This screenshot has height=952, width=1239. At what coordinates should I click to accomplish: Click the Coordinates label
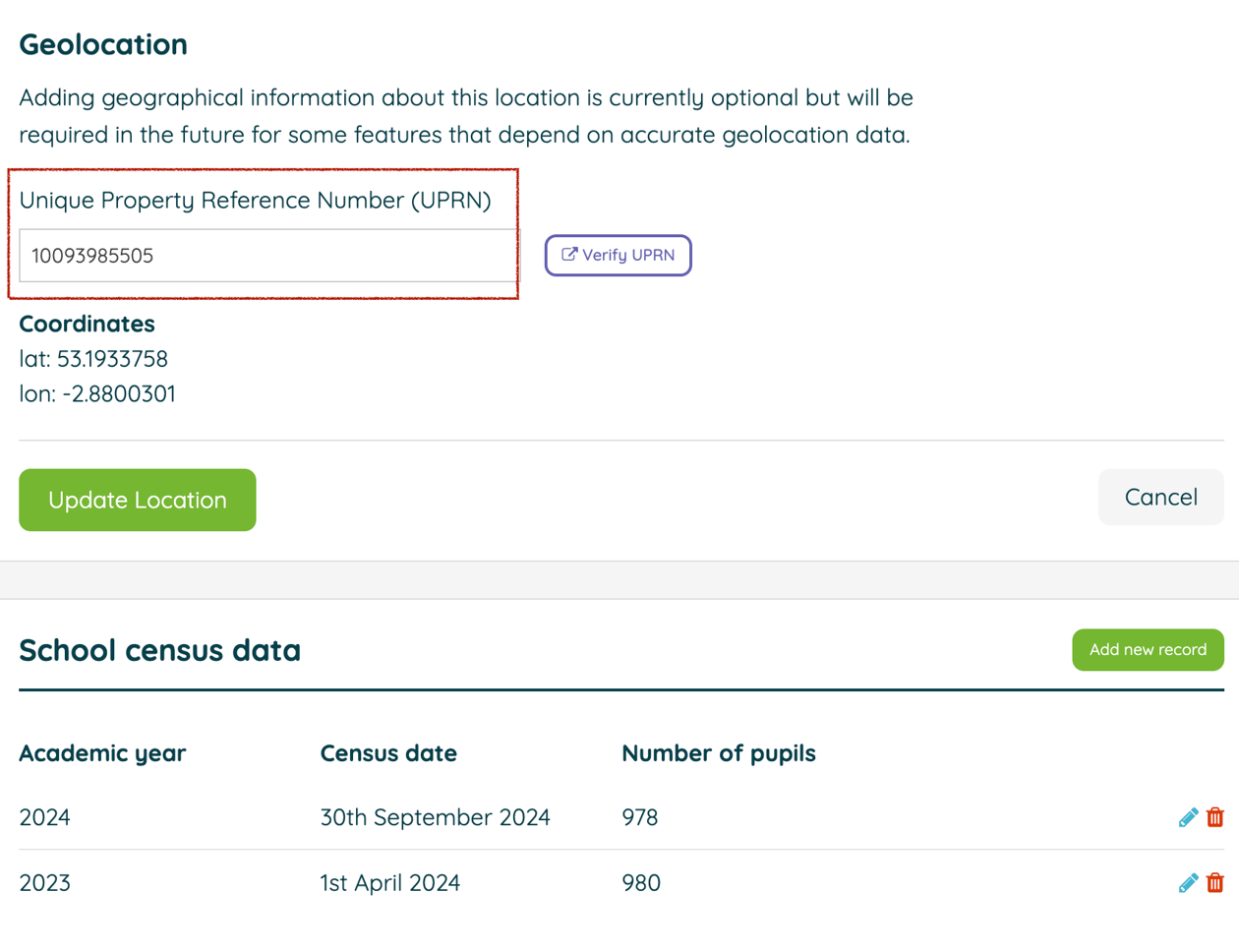point(88,324)
